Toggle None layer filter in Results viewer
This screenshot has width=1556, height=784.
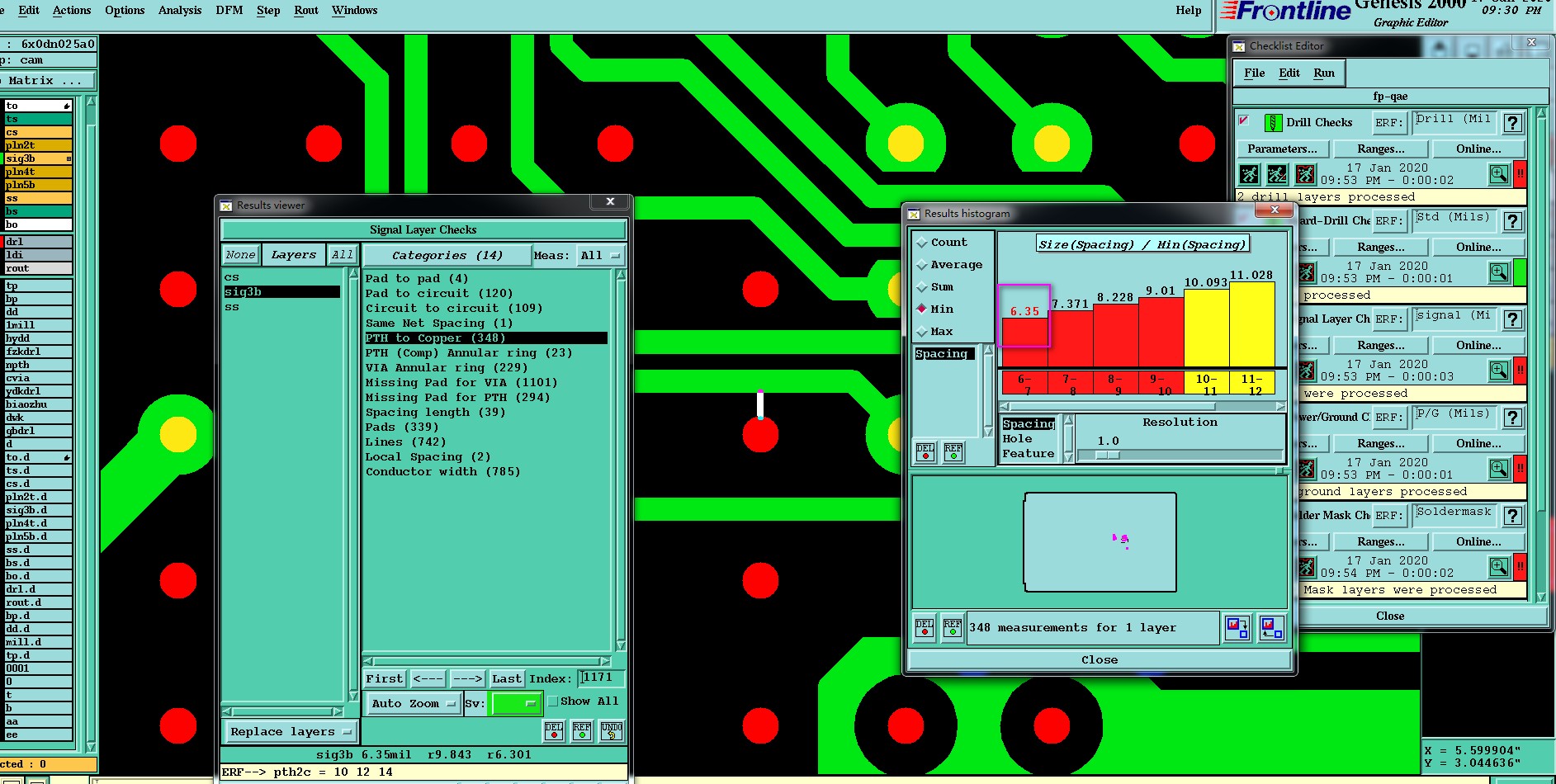point(241,255)
